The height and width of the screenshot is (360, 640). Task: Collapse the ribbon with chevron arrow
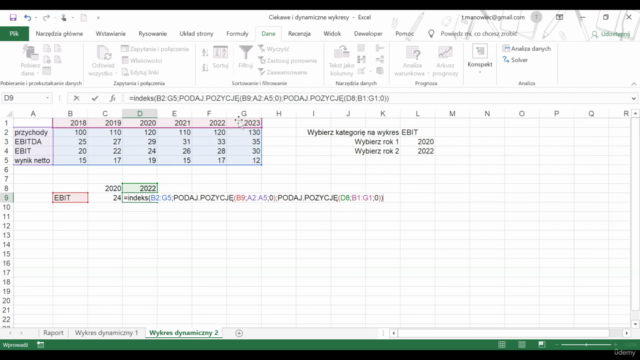click(633, 84)
